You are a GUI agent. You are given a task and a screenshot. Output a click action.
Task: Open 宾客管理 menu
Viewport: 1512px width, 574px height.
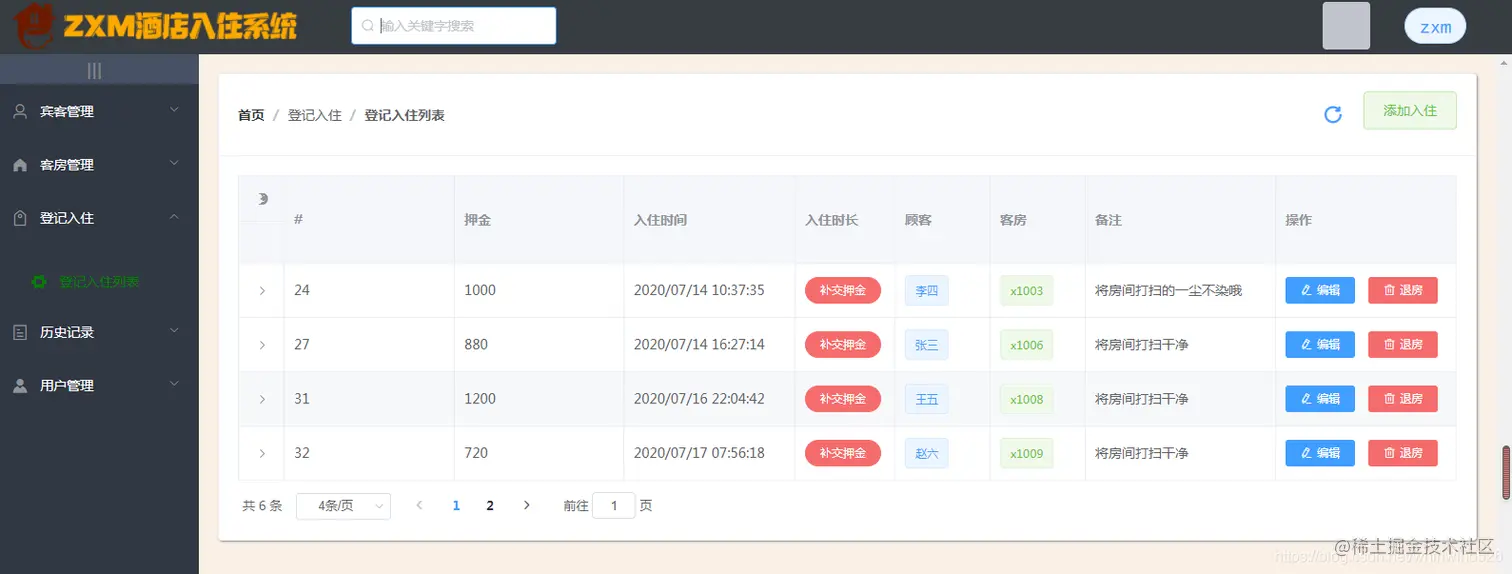tap(99, 111)
